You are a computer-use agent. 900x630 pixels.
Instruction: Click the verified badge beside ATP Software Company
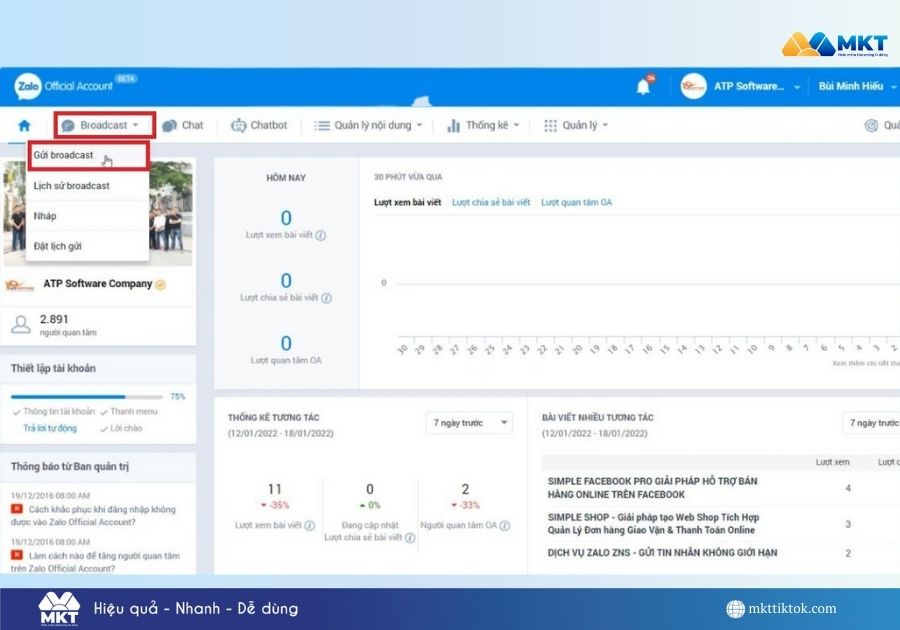tap(161, 284)
